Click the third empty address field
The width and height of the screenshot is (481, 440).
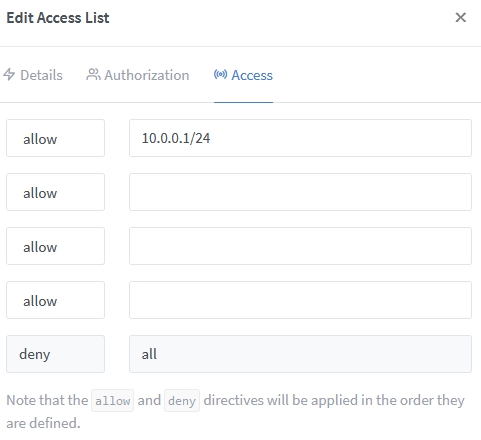click(300, 246)
